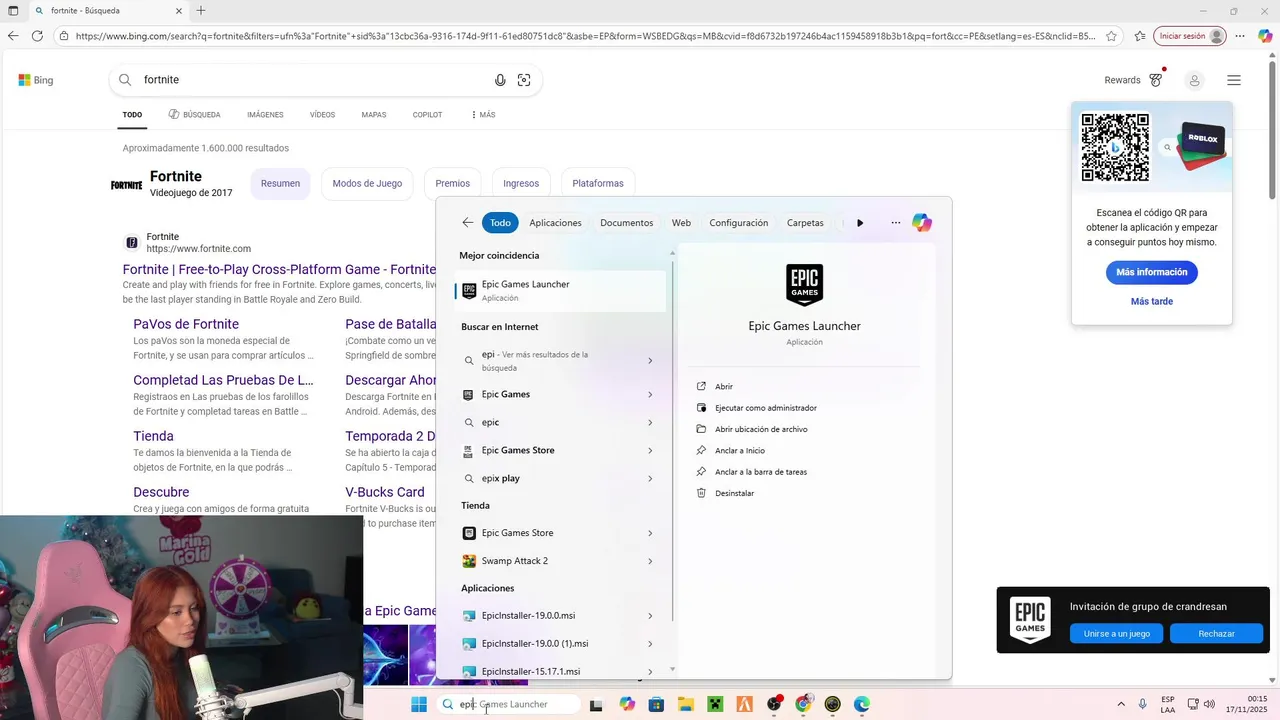This screenshot has height=720, width=1280.
Task: Click the Bing logo
Action: 36,80
